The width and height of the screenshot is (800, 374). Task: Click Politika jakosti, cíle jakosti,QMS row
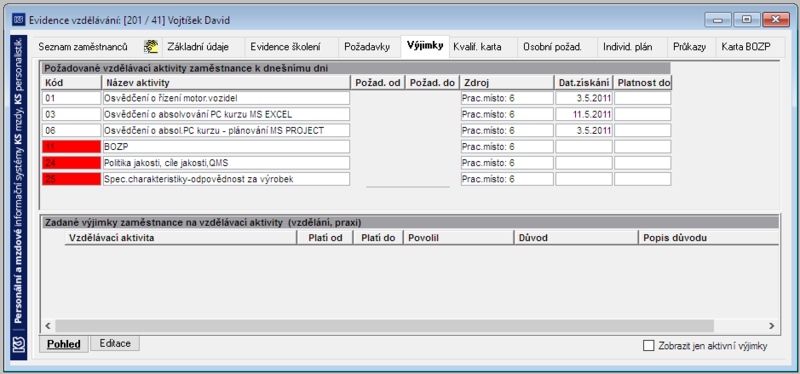[227, 163]
